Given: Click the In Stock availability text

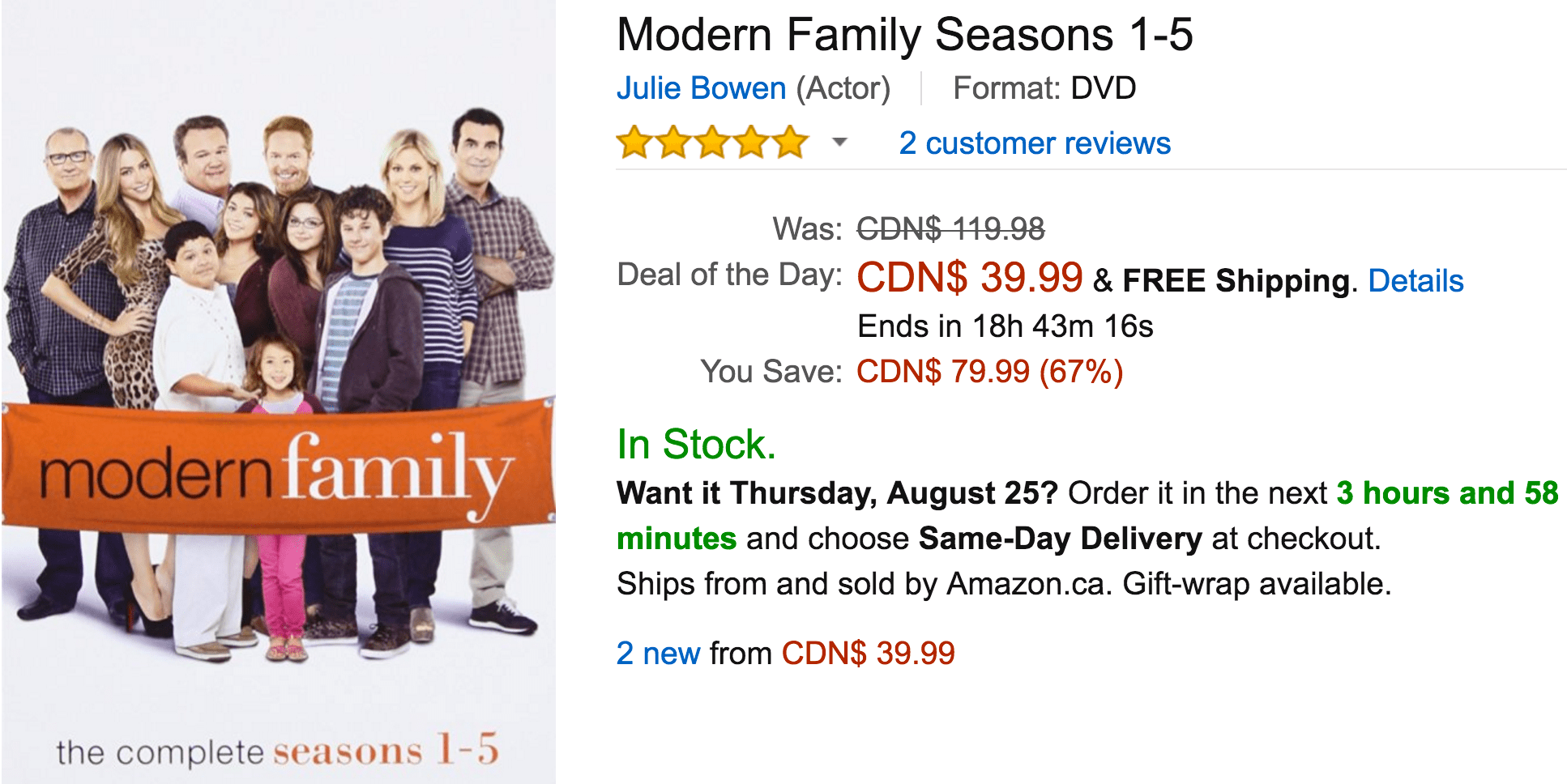Looking at the screenshot, I should pyautogui.click(x=696, y=445).
